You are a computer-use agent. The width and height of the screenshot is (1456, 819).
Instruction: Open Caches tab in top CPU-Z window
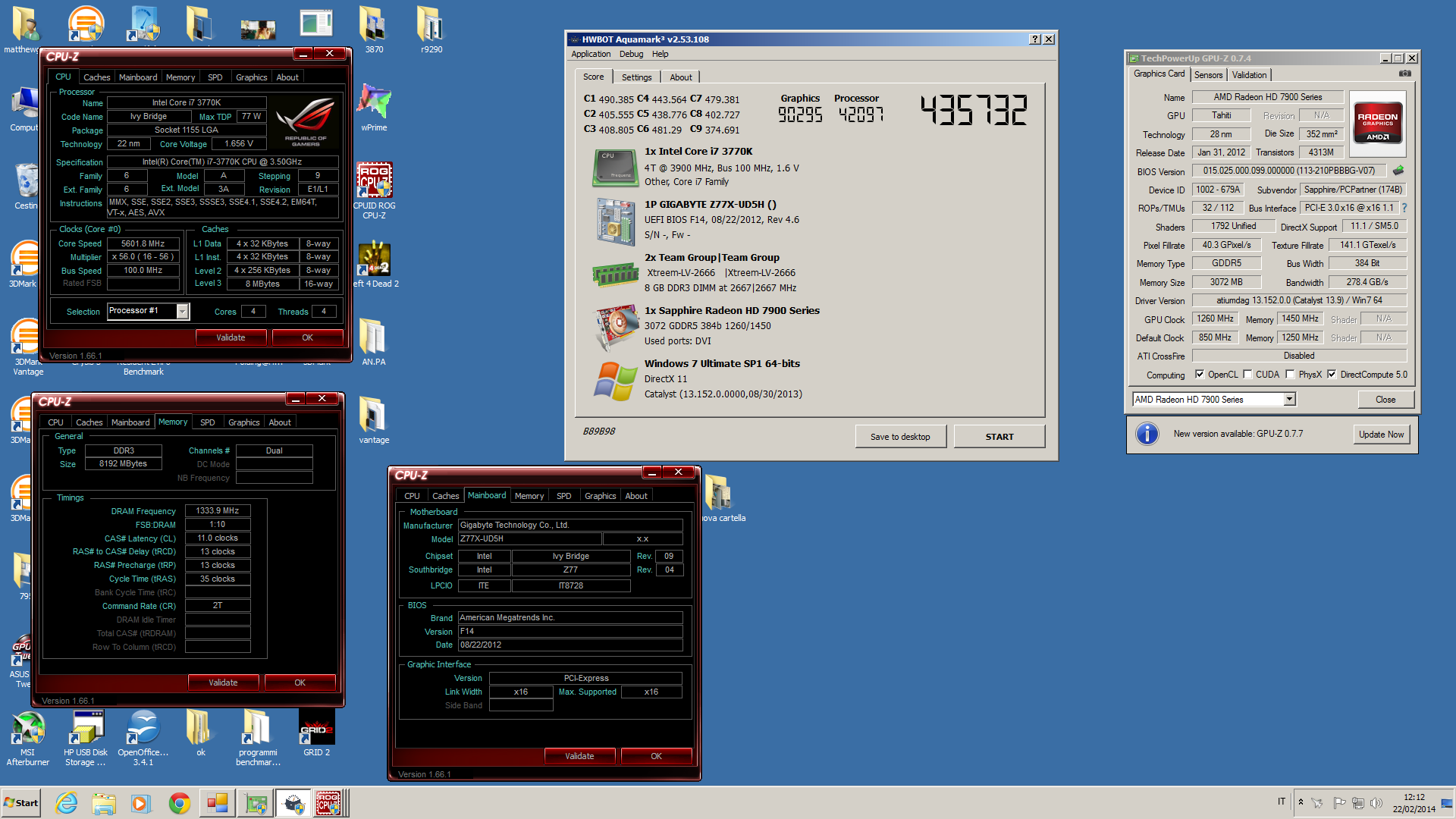click(96, 77)
